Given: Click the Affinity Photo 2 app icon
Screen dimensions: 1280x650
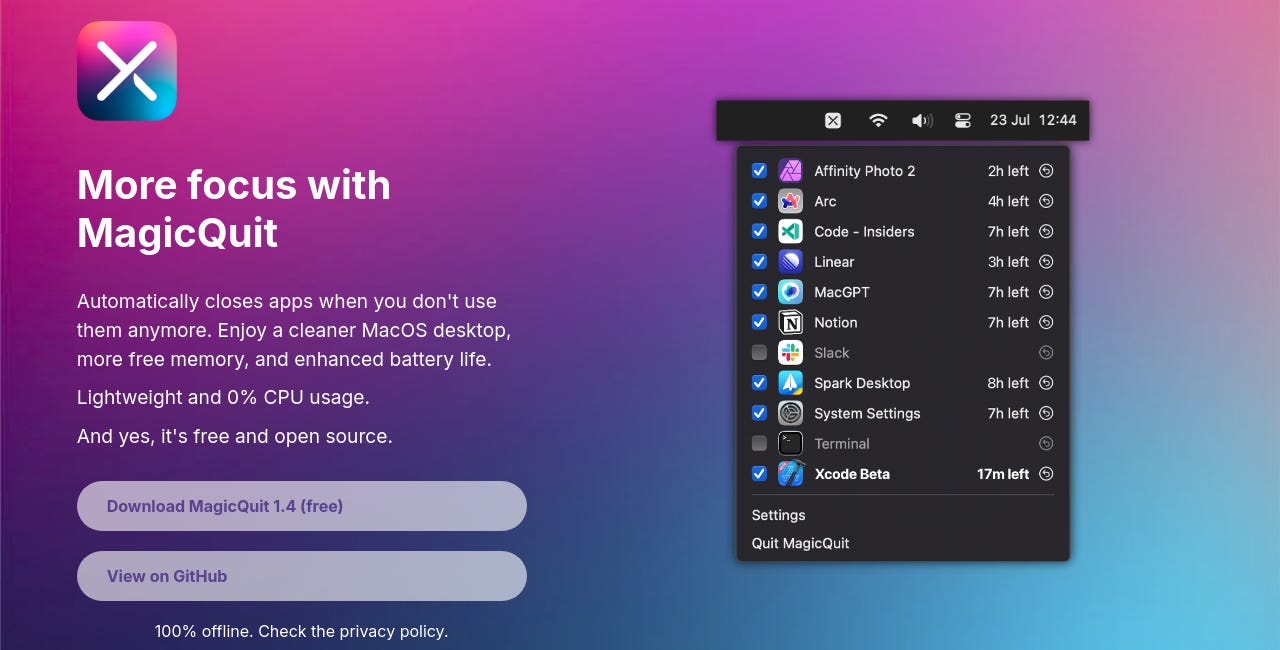Looking at the screenshot, I should coord(790,171).
